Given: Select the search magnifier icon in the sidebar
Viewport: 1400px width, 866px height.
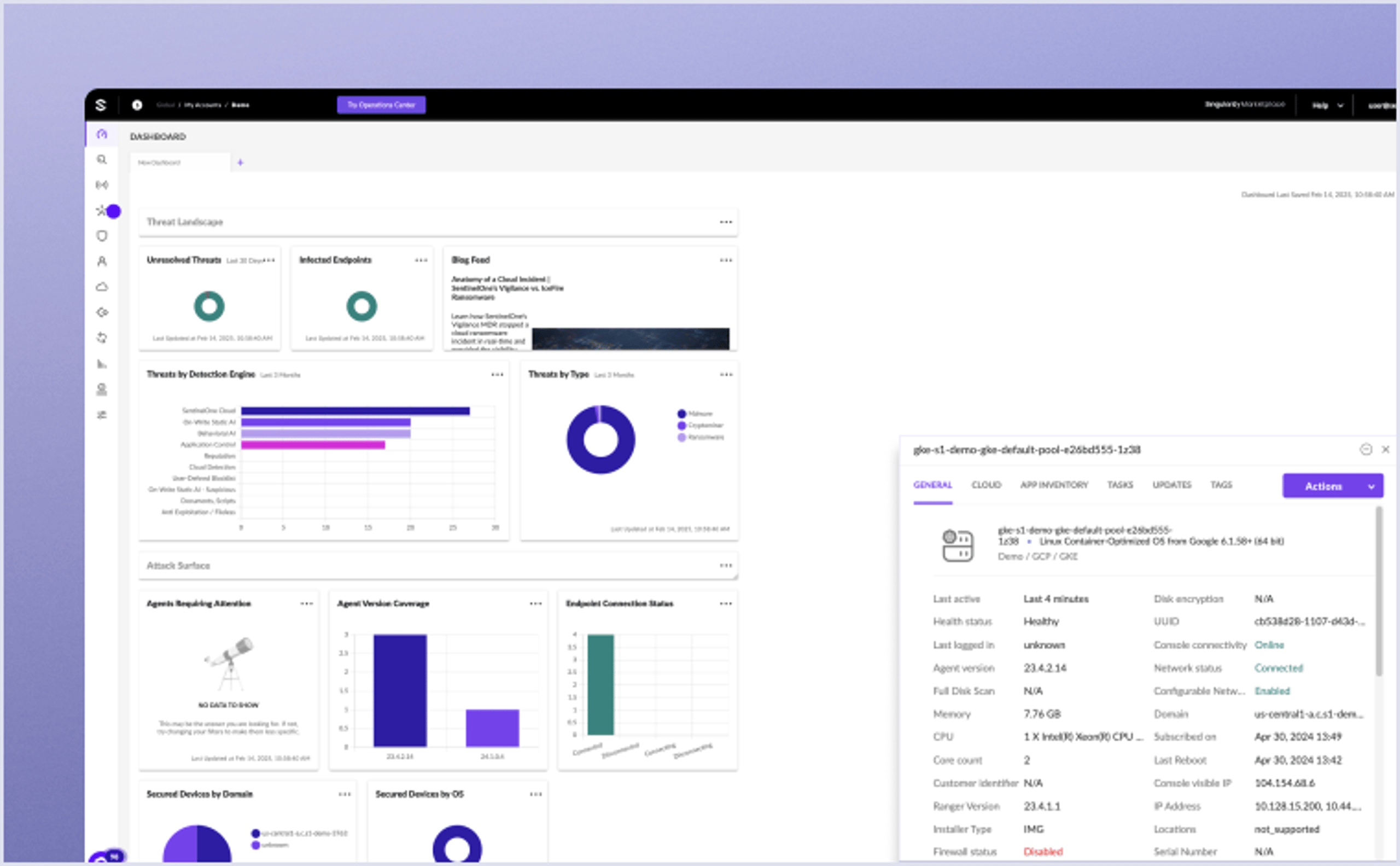Looking at the screenshot, I should point(102,159).
